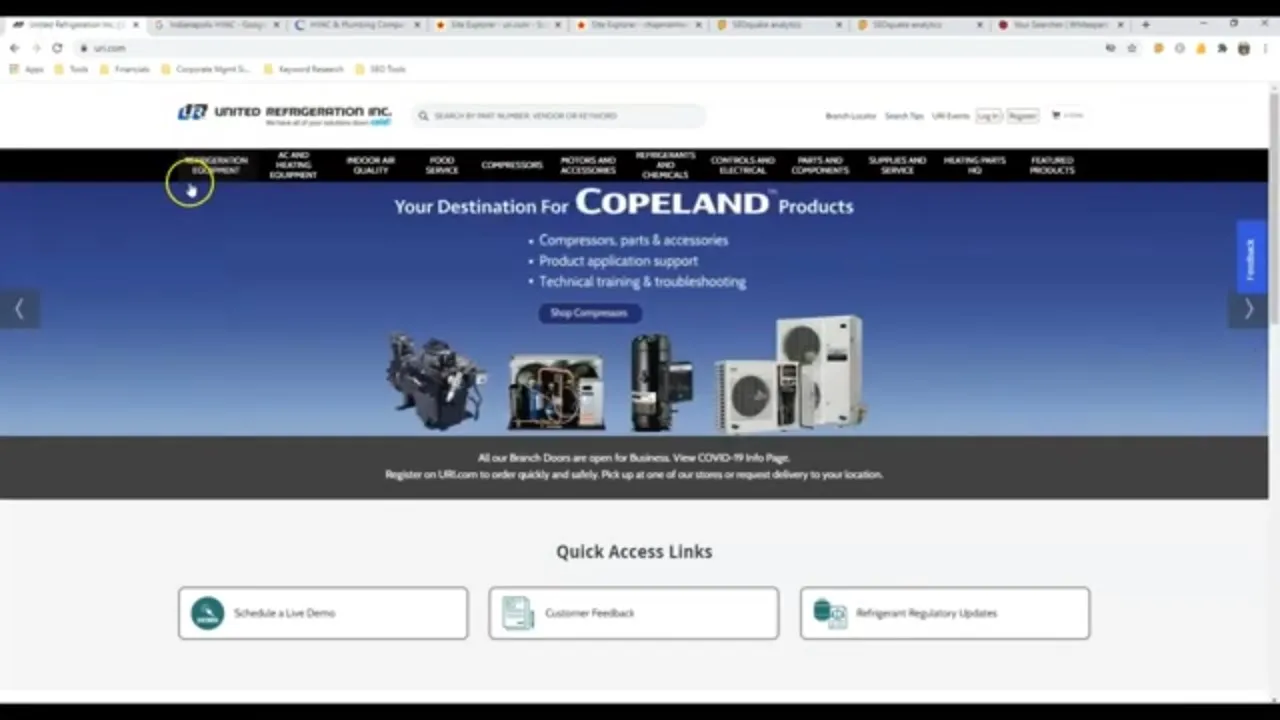Image resolution: width=1280 pixels, height=720 pixels.
Task: Open the Chrome three-dot menu
Action: 1265,48
